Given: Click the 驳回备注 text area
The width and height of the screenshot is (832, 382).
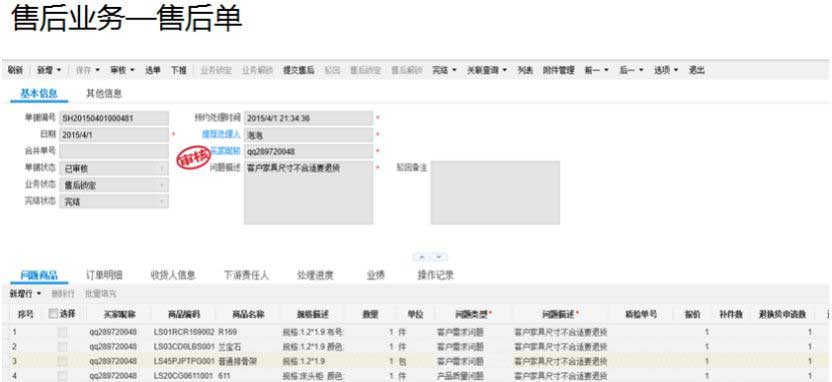Looking at the screenshot, I should coord(495,193).
